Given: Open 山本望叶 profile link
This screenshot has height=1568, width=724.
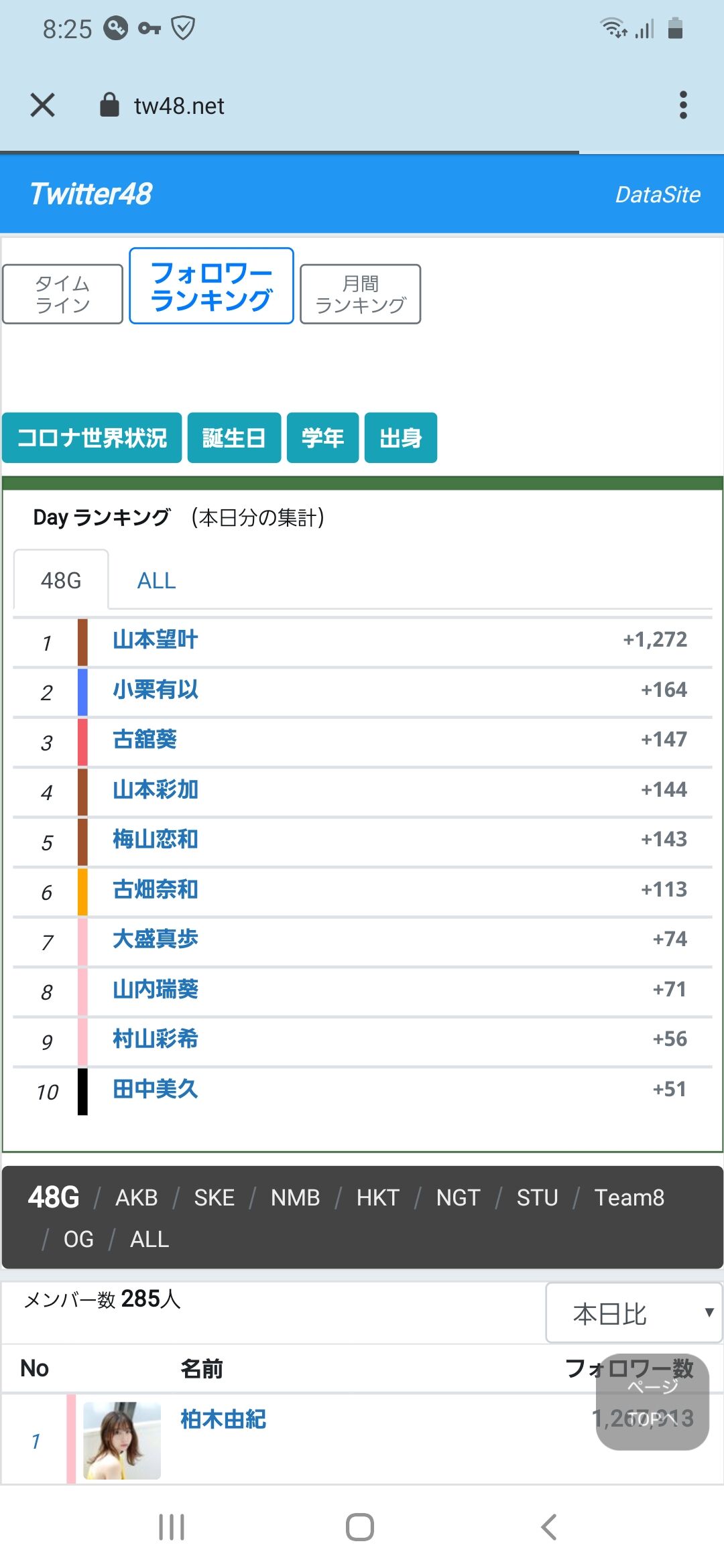Looking at the screenshot, I should [x=156, y=639].
